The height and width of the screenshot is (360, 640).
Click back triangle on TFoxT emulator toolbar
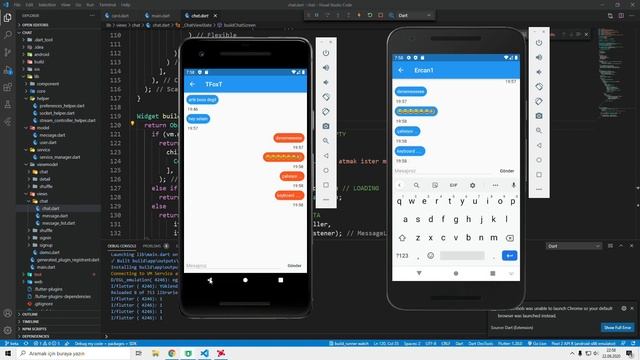(x=326, y=156)
